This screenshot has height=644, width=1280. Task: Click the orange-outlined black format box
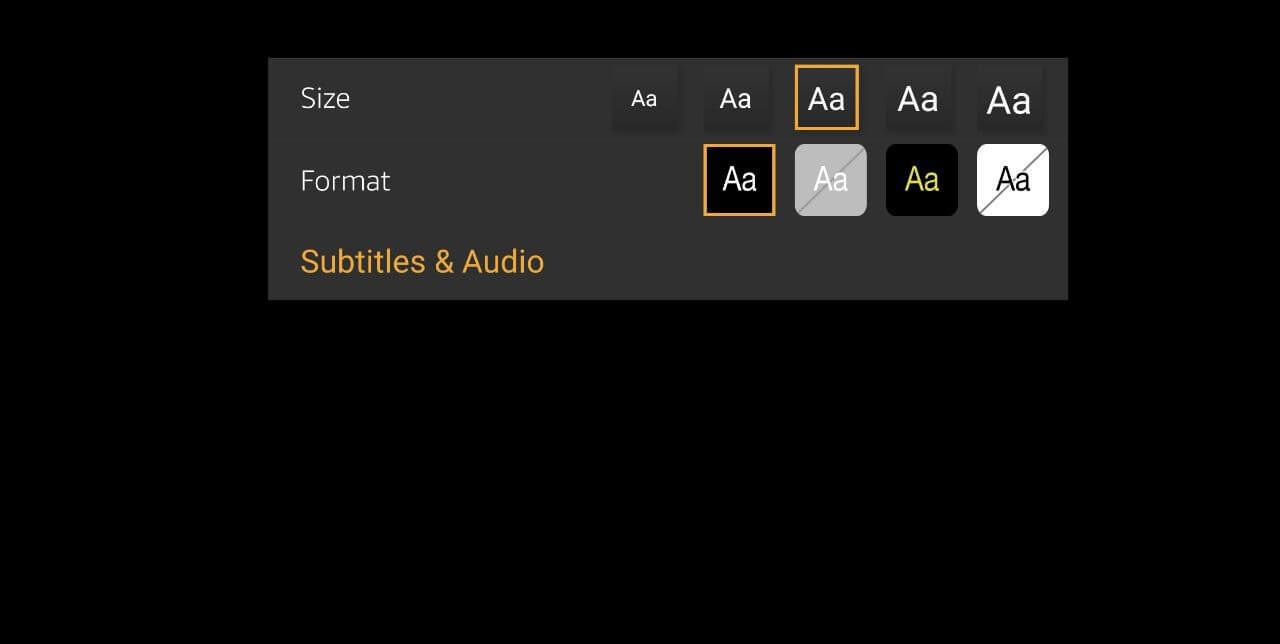click(739, 180)
